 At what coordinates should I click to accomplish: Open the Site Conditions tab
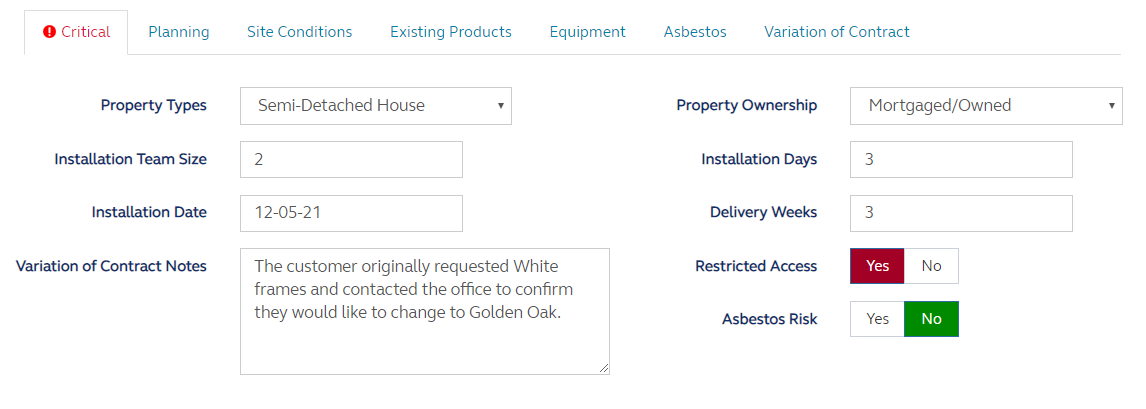300,32
